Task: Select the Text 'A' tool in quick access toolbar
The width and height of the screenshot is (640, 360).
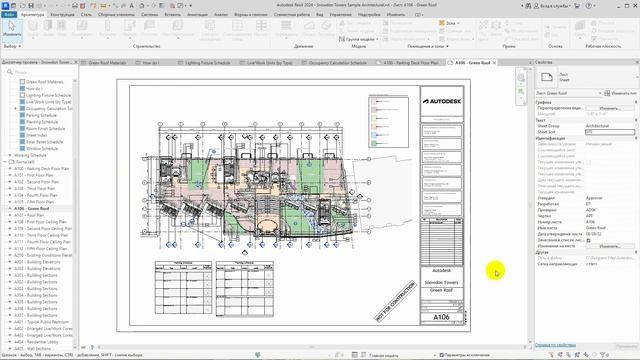Action: pyautogui.click(x=131, y=6)
